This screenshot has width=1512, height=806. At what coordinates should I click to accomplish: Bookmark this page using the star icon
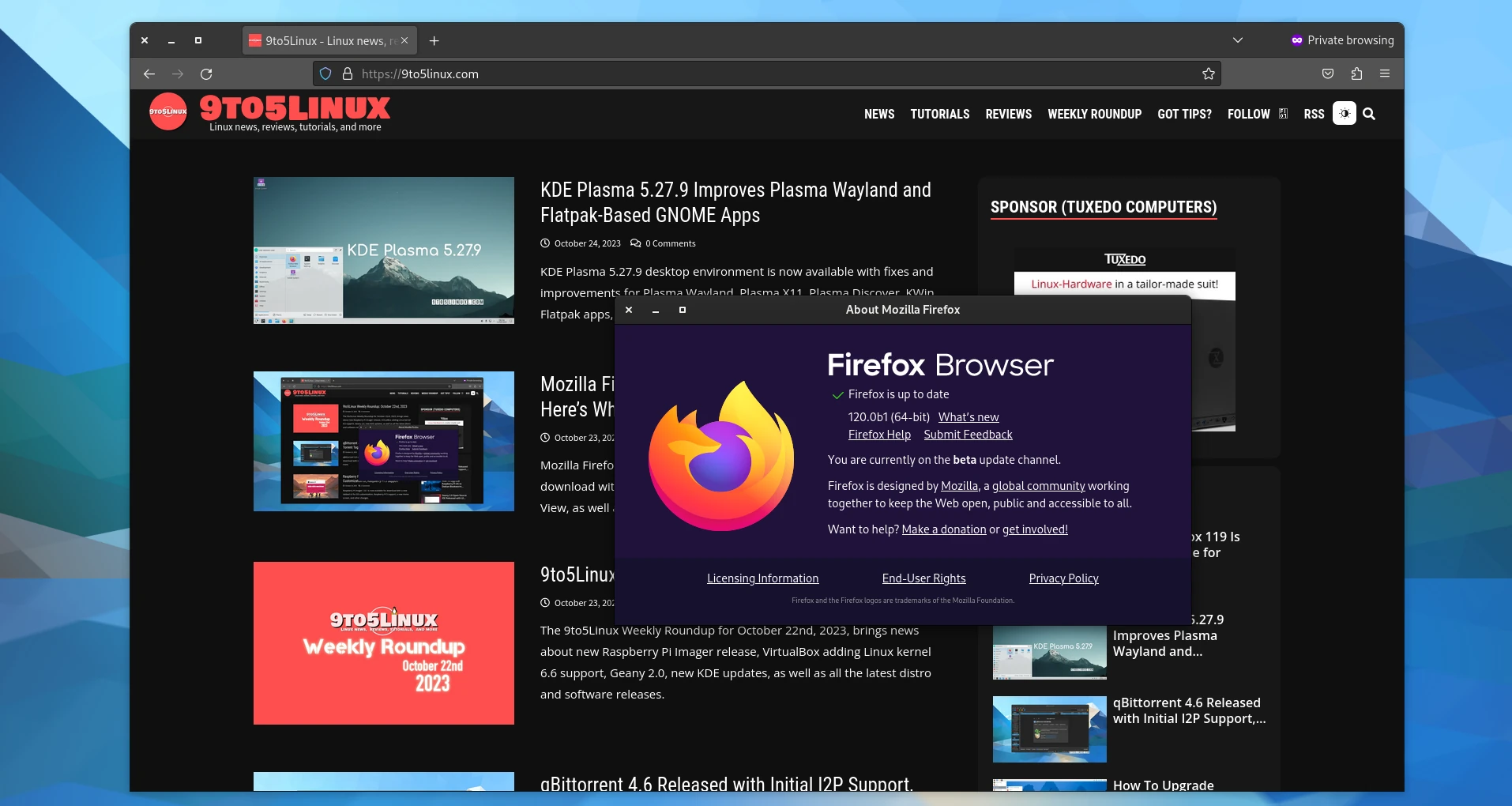click(x=1208, y=73)
